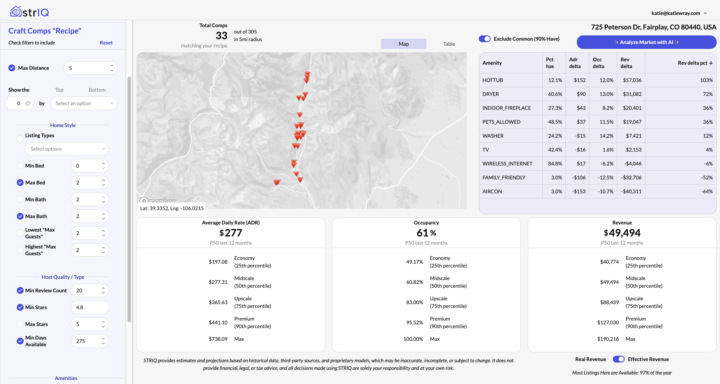This screenshot has height=384, width=720.
Task: Click the sidebar vertical scrollbar
Action: tap(129, 199)
